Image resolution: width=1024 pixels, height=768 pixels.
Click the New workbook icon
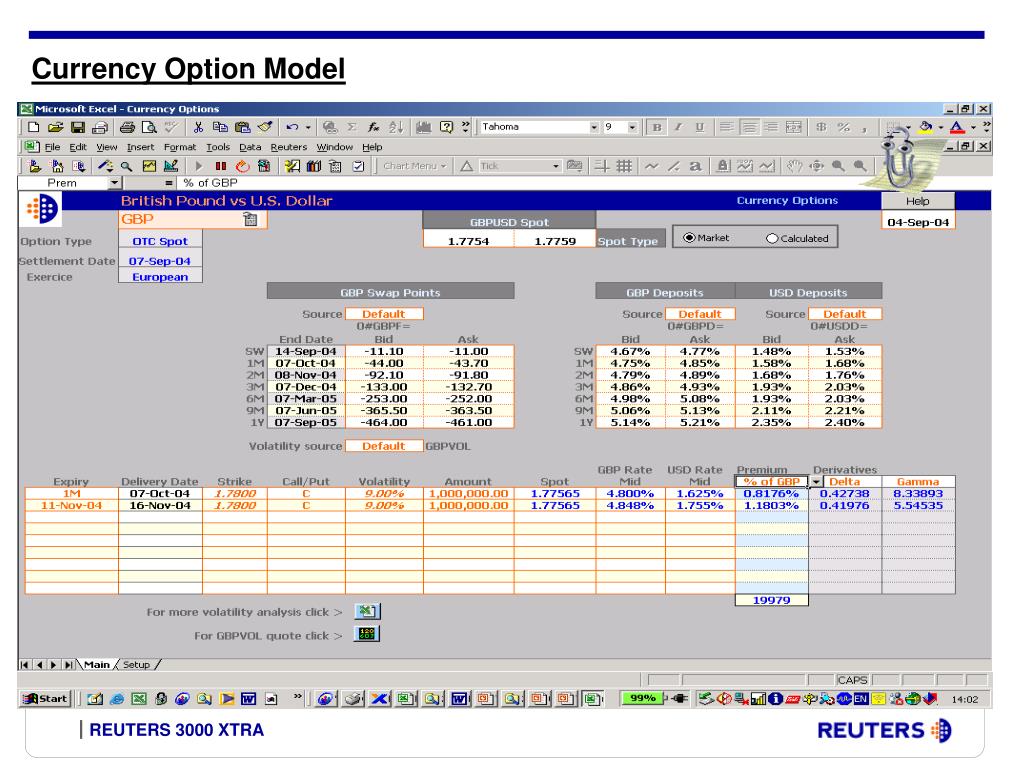tap(34, 127)
